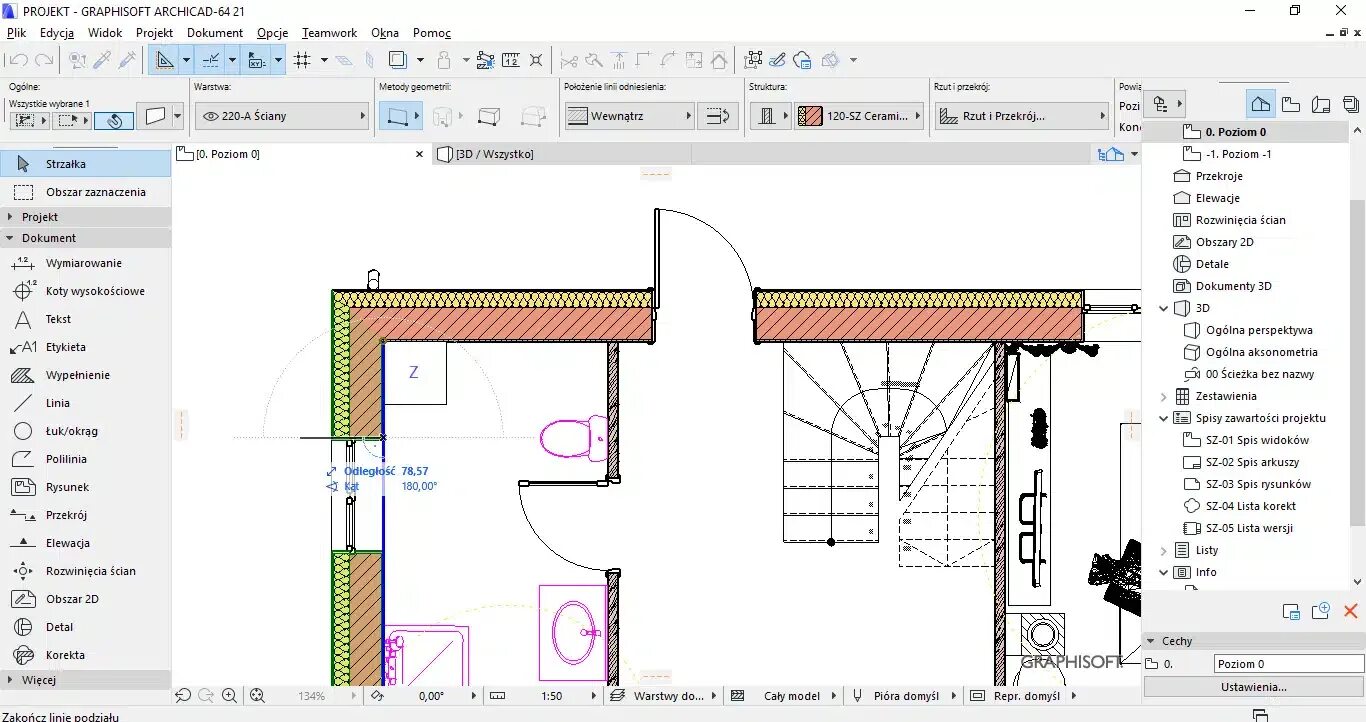This screenshot has width=1366, height=722.
Task: Select the Wymiarowanie dimension tool
Action: click(x=85, y=263)
